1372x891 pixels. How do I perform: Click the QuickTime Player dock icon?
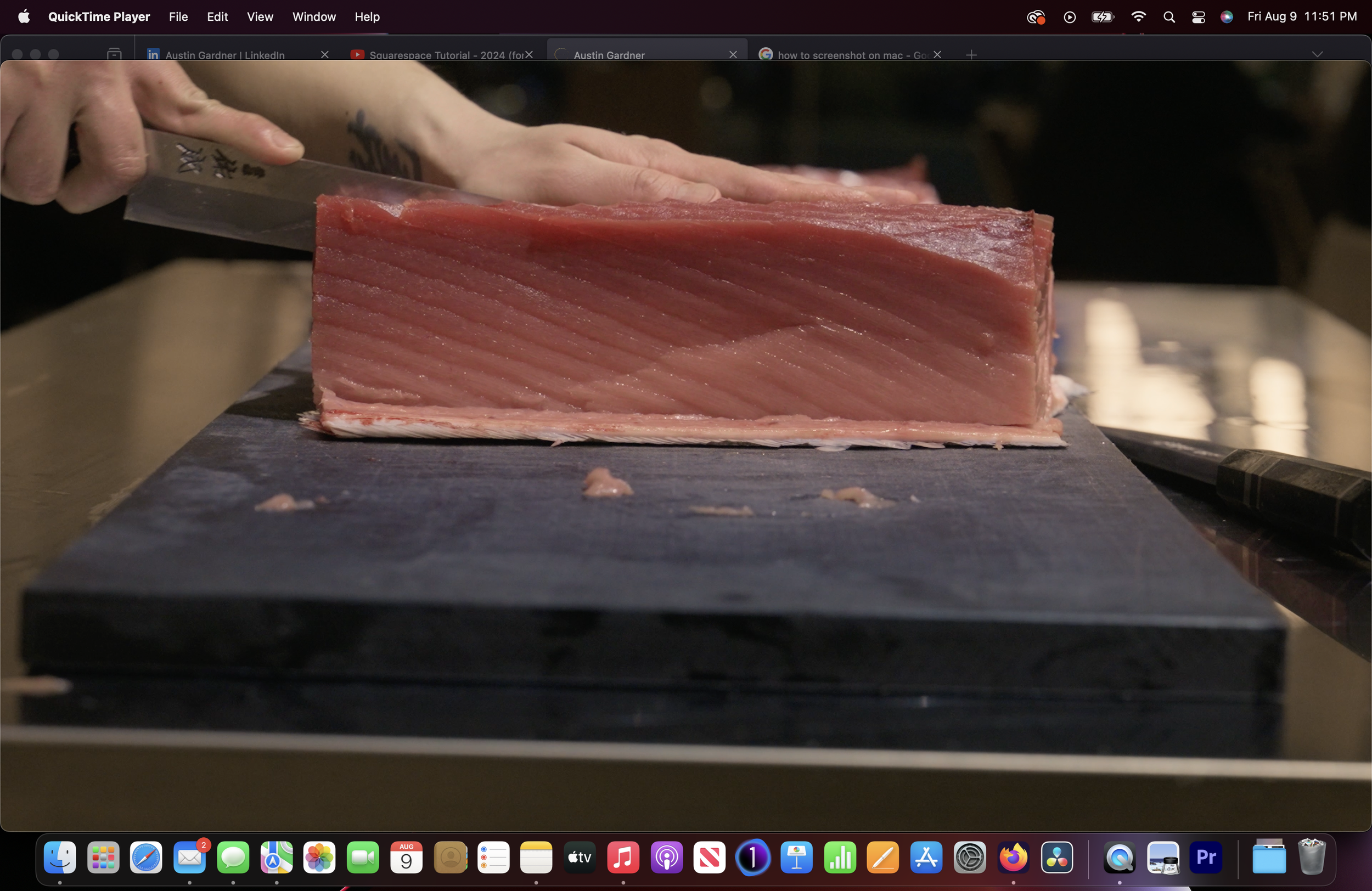1120,857
